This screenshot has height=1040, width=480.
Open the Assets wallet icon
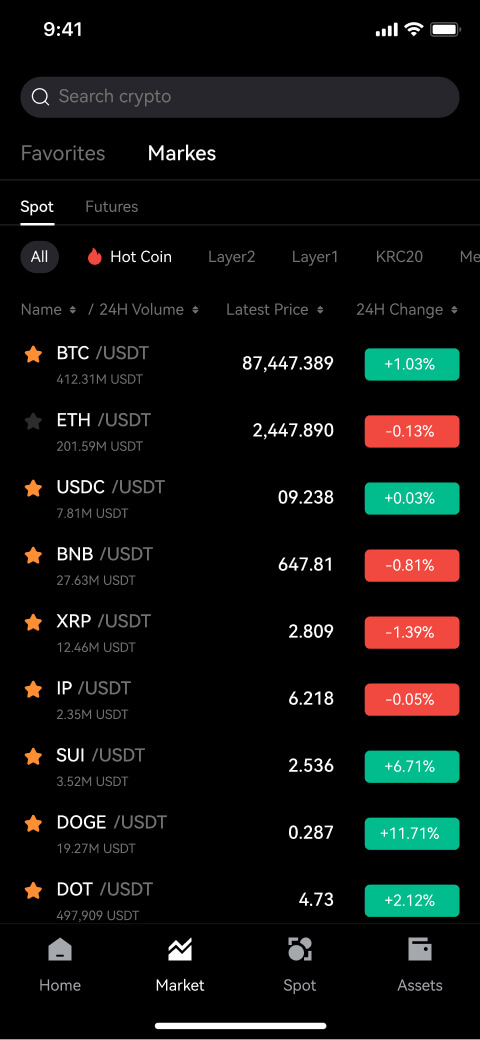tap(420, 950)
